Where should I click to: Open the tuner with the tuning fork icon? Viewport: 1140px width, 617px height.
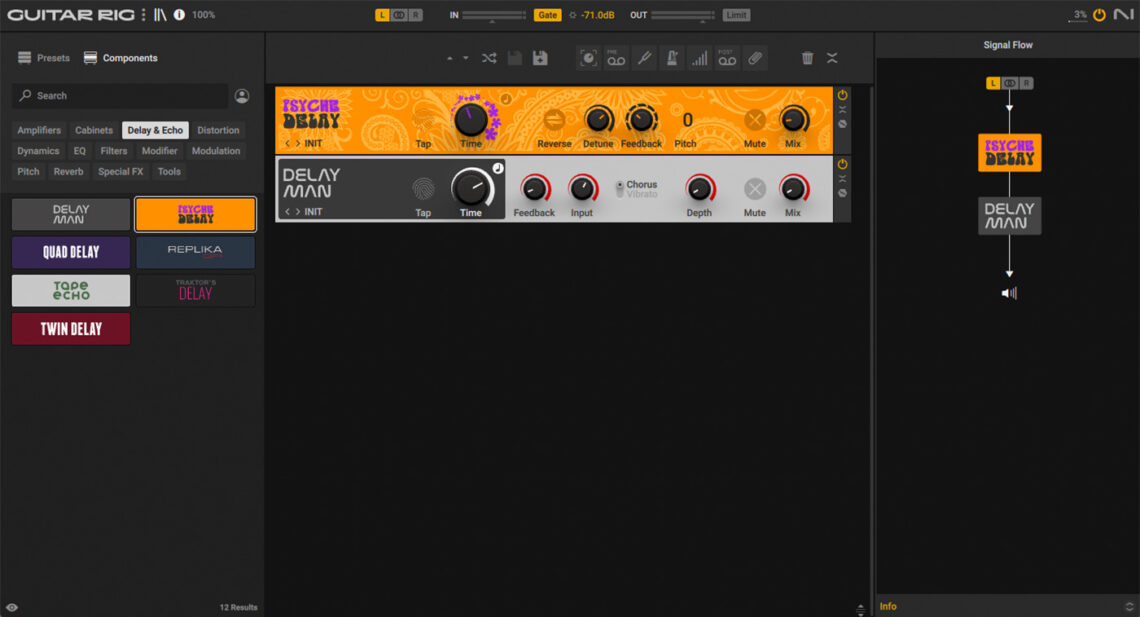644,57
